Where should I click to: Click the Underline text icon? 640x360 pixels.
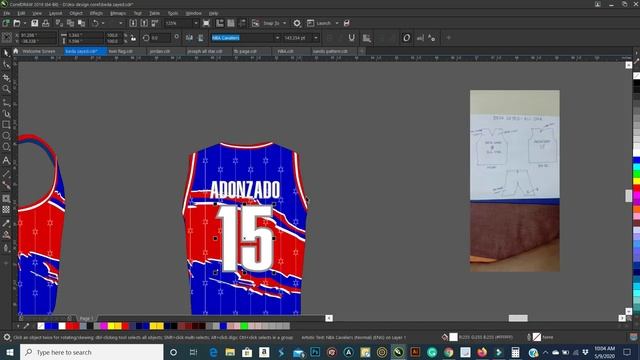coord(351,38)
